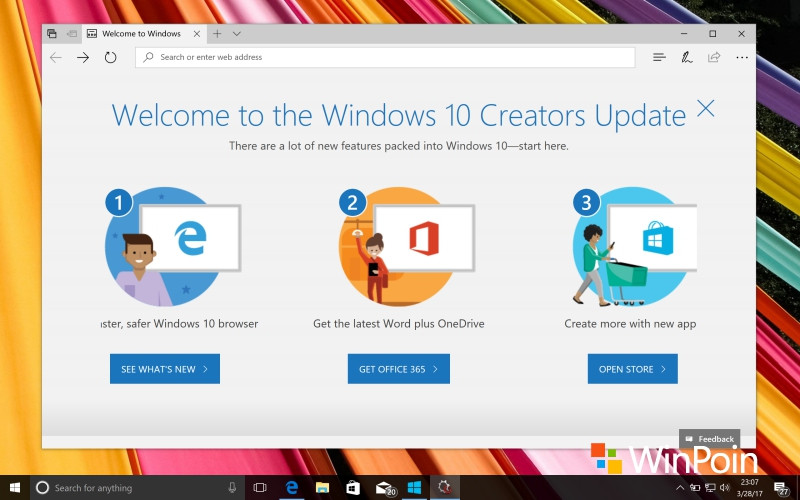The height and width of the screenshot is (500, 800).
Task: Click the Cortana microphone icon
Action: (232, 488)
